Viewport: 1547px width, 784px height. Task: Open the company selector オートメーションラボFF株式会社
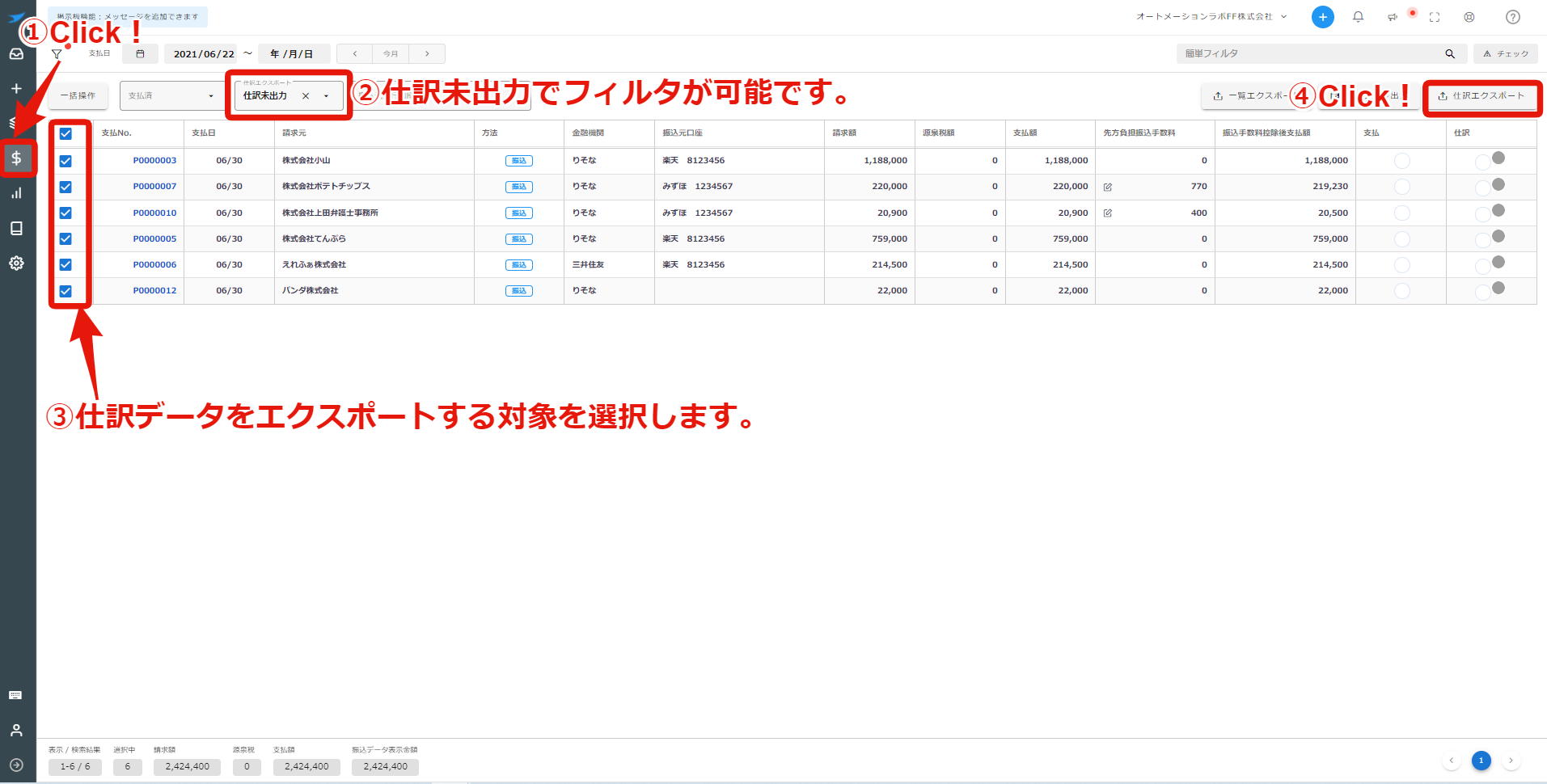coord(1211,17)
